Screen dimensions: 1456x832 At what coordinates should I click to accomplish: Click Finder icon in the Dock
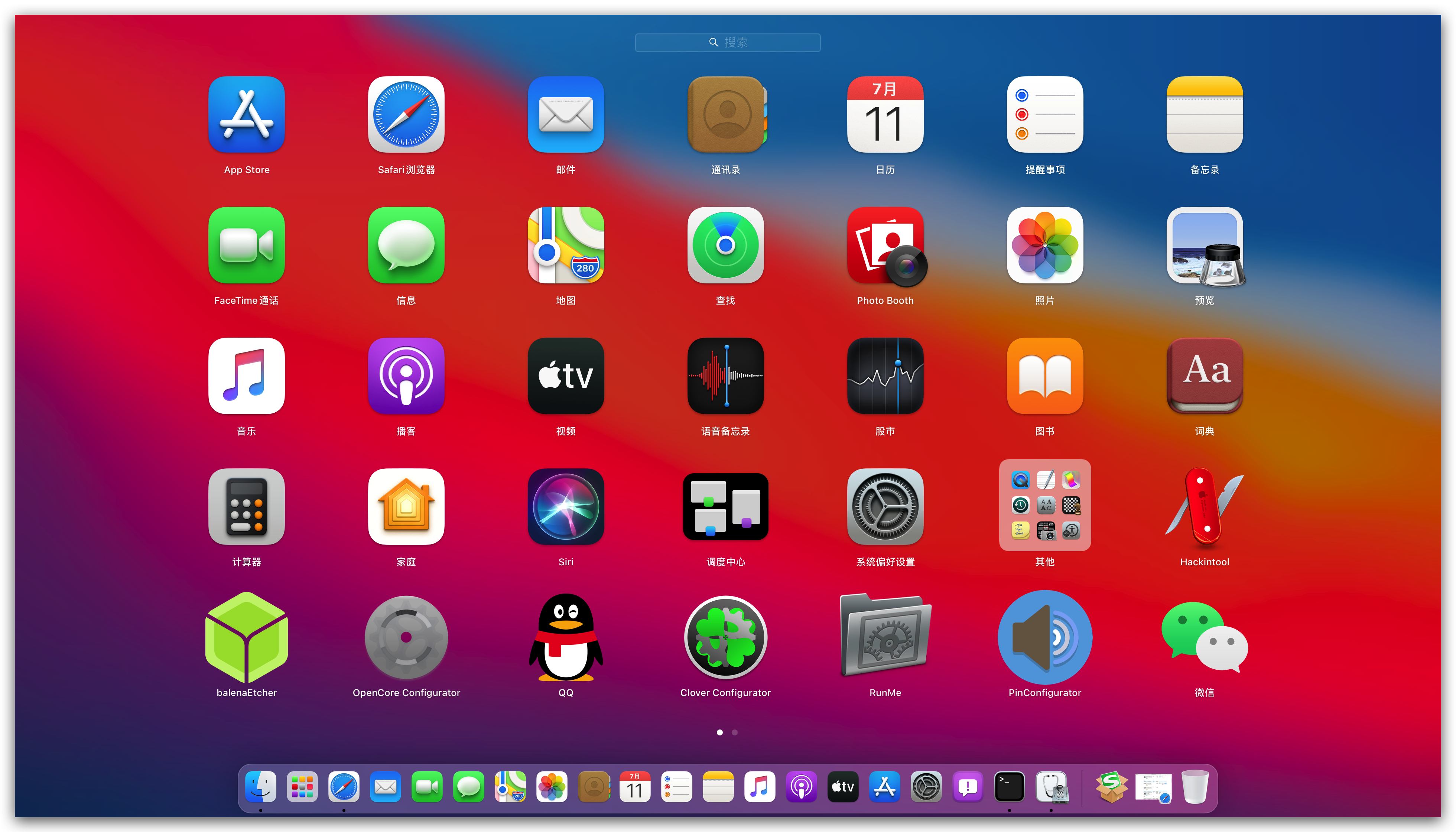pyautogui.click(x=261, y=787)
